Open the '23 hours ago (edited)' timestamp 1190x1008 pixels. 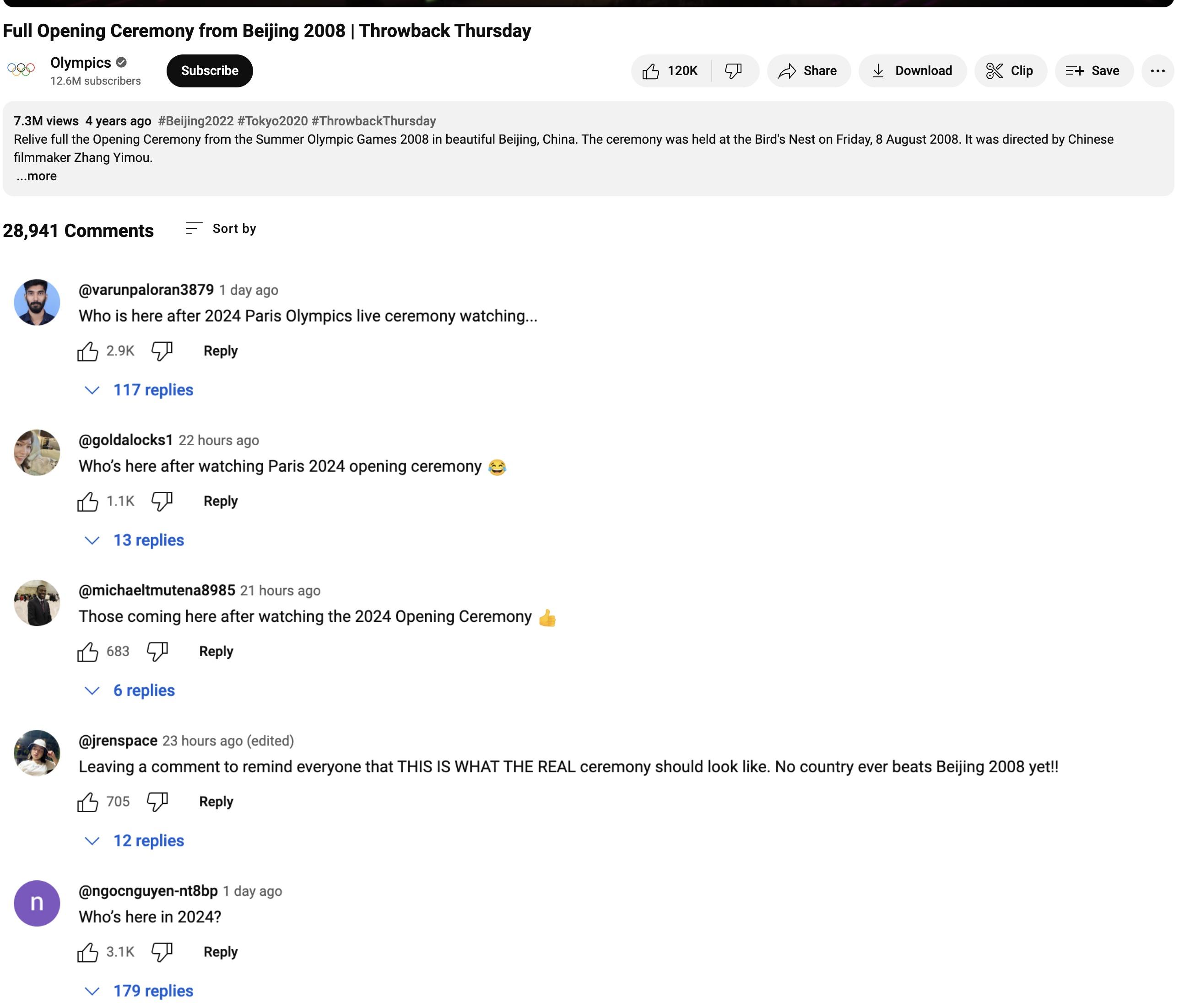tap(228, 741)
